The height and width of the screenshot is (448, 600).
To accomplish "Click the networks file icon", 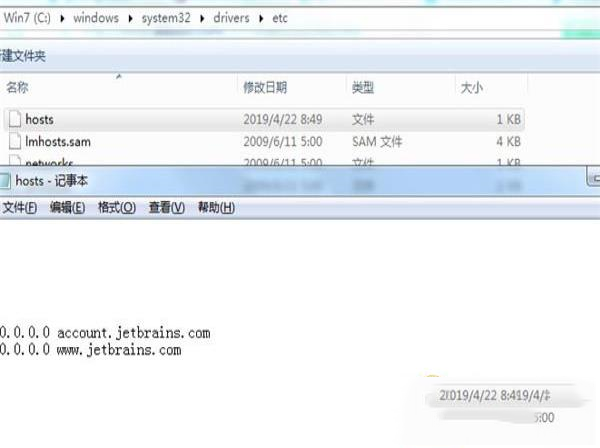I will (14, 161).
